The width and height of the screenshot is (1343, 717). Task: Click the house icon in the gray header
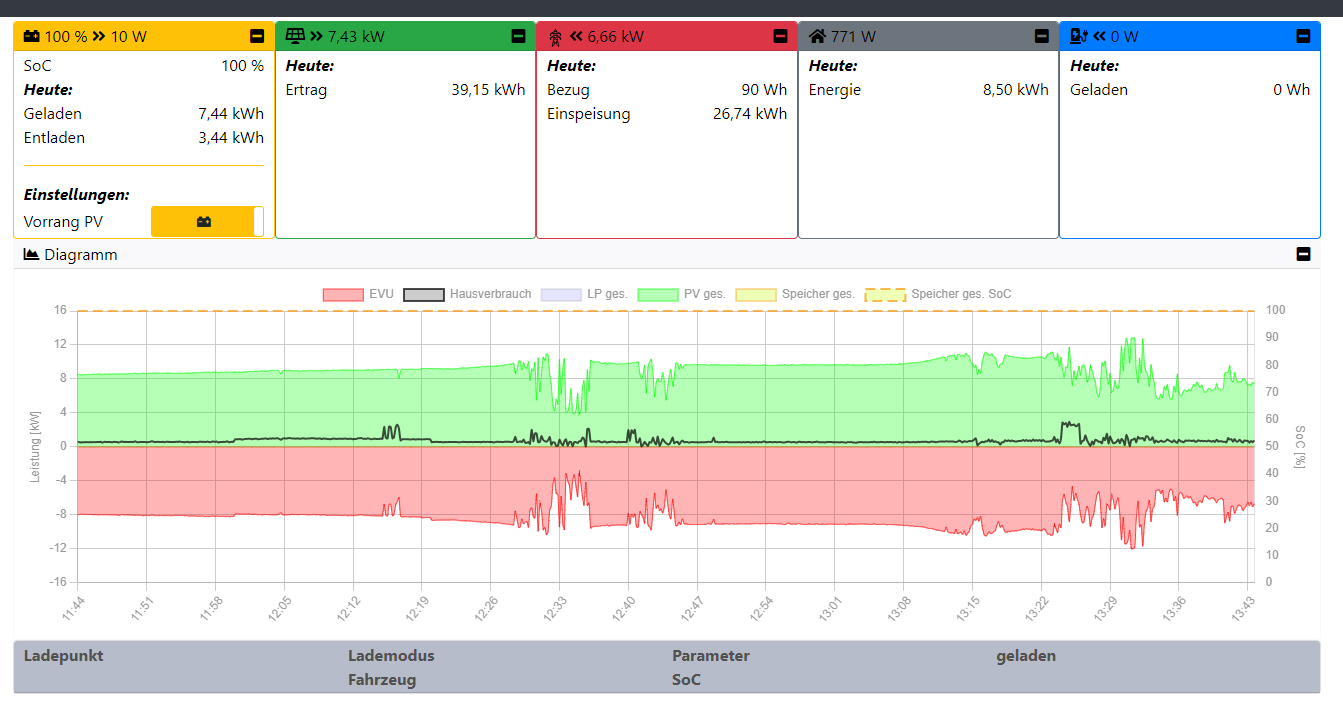tap(817, 37)
